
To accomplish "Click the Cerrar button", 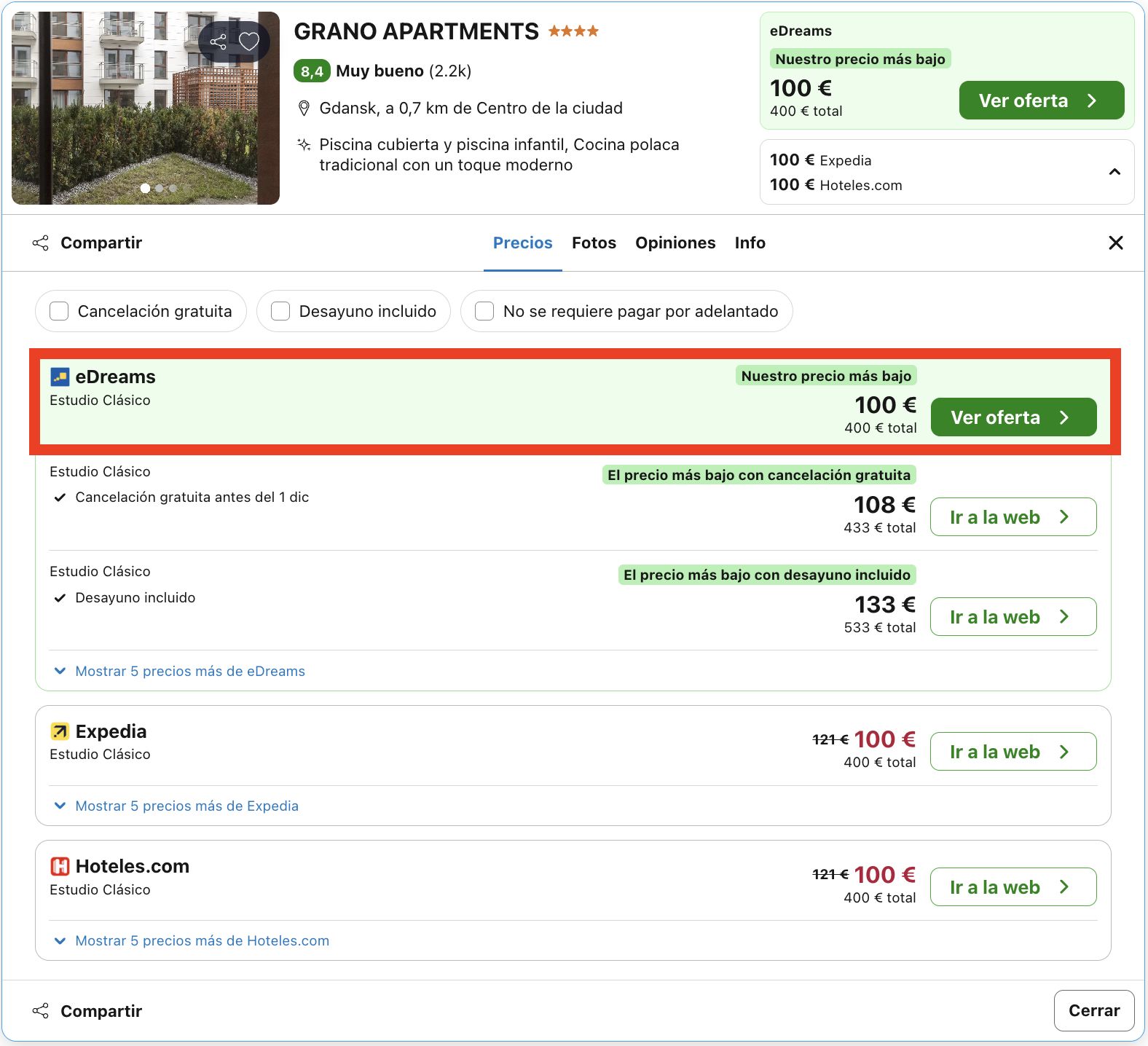I will click(x=1094, y=1011).
